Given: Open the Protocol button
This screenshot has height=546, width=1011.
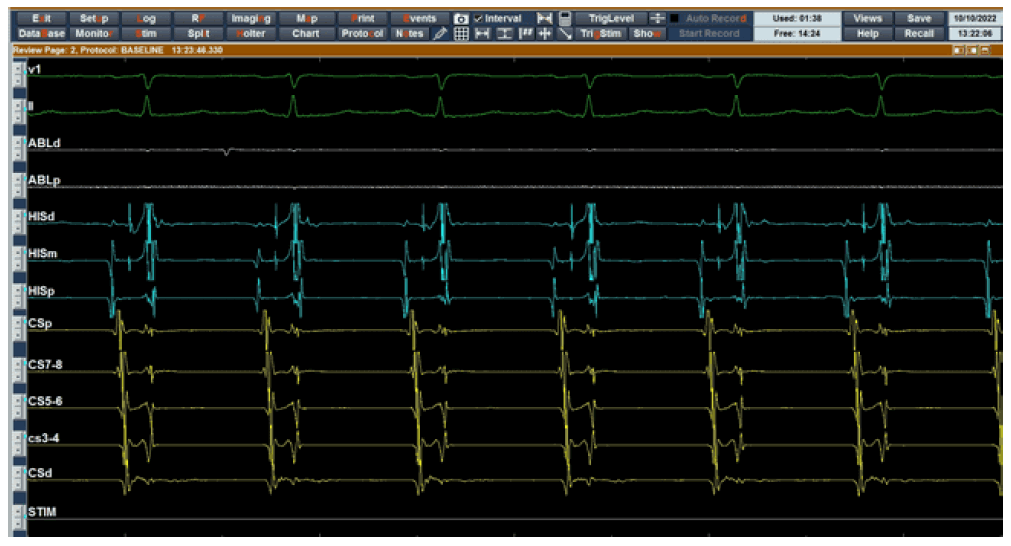Looking at the screenshot, I should [362, 34].
